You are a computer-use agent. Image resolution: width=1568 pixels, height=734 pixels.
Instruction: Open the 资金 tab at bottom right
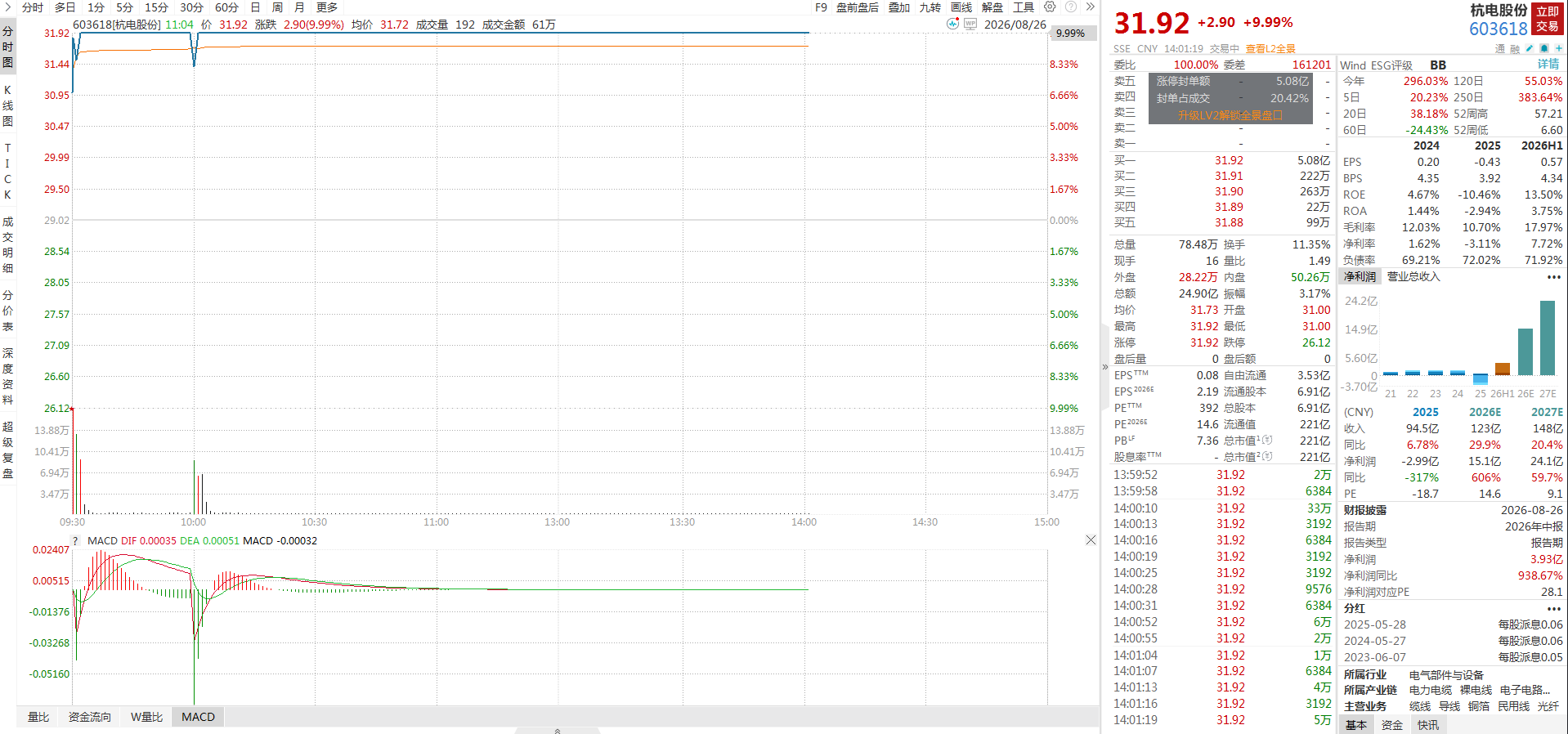point(1392,725)
